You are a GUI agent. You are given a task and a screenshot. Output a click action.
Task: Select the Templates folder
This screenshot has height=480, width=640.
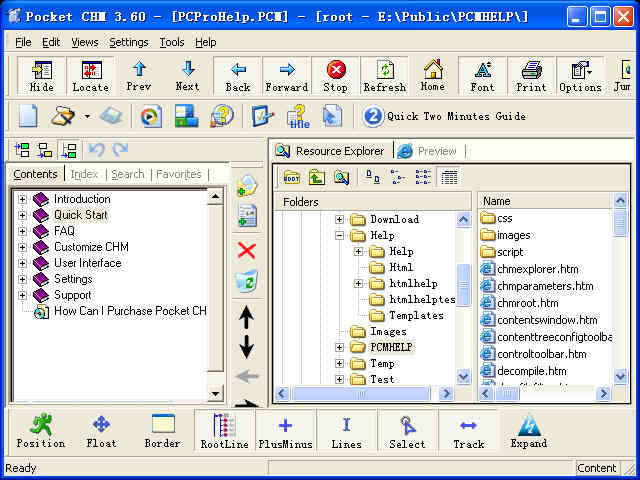click(416, 316)
